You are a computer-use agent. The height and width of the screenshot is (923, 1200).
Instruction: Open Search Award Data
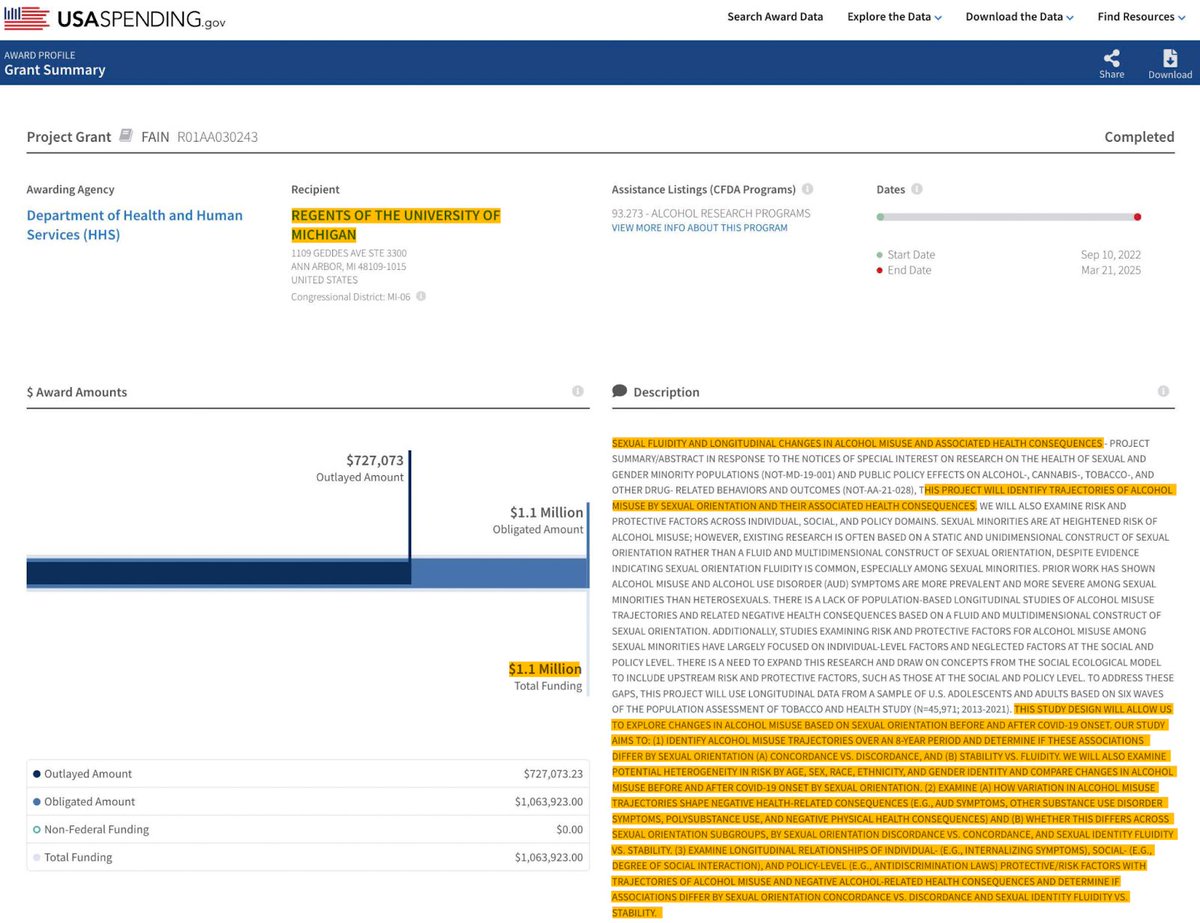[x=775, y=17]
